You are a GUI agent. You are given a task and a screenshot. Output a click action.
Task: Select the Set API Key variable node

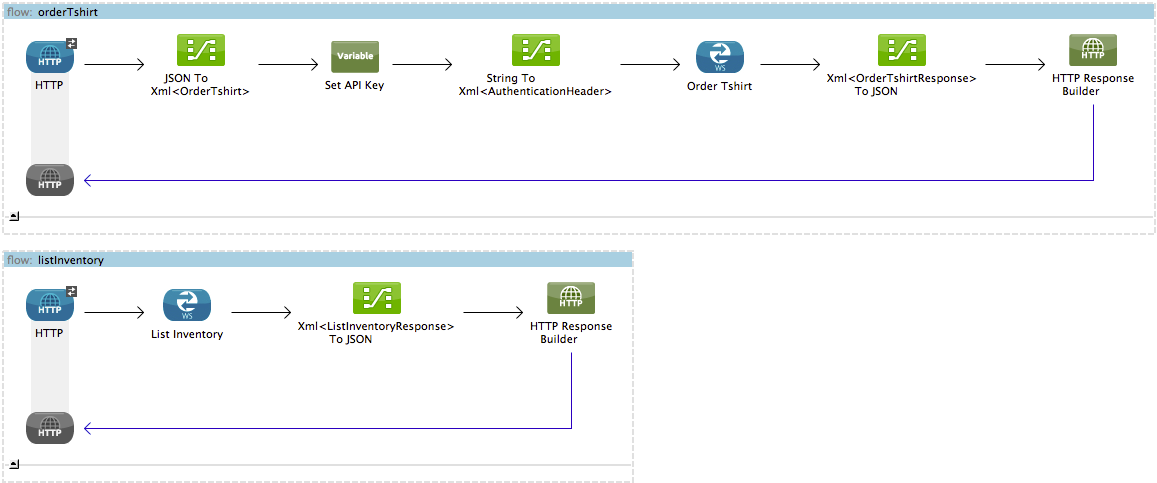click(x=355, y=57)
